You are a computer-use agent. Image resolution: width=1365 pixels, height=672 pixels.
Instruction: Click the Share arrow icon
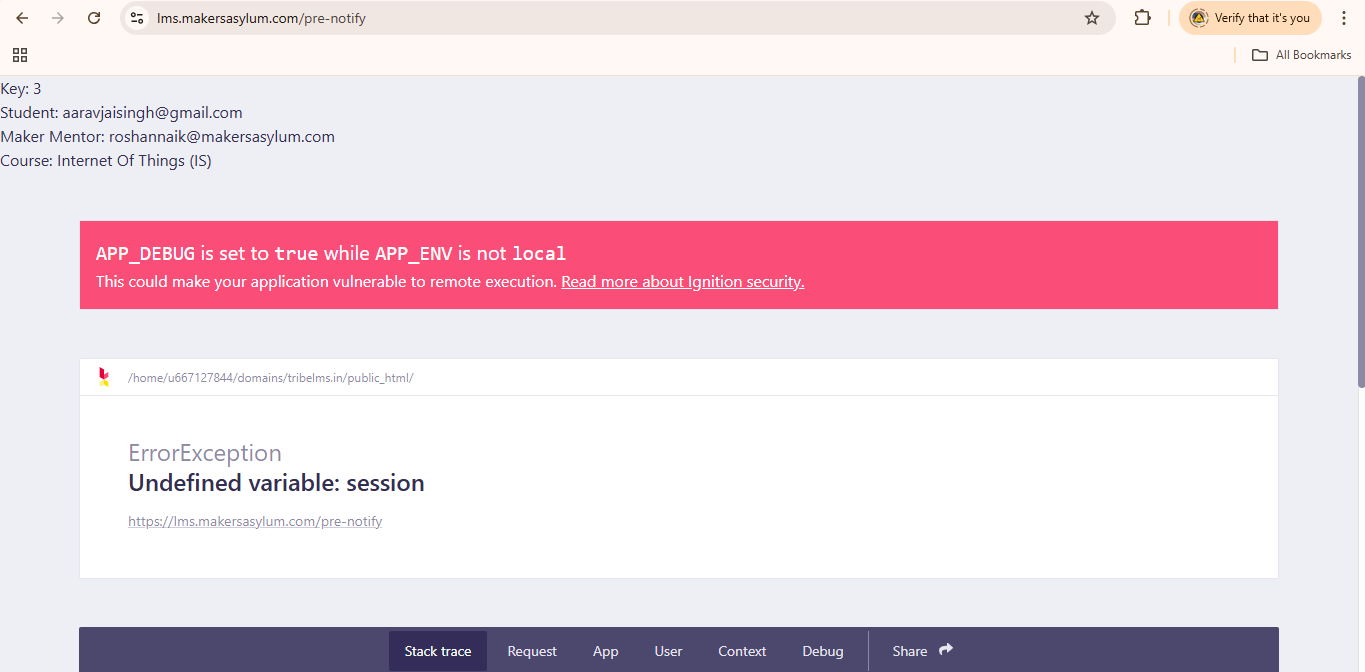tap(945, 650)
